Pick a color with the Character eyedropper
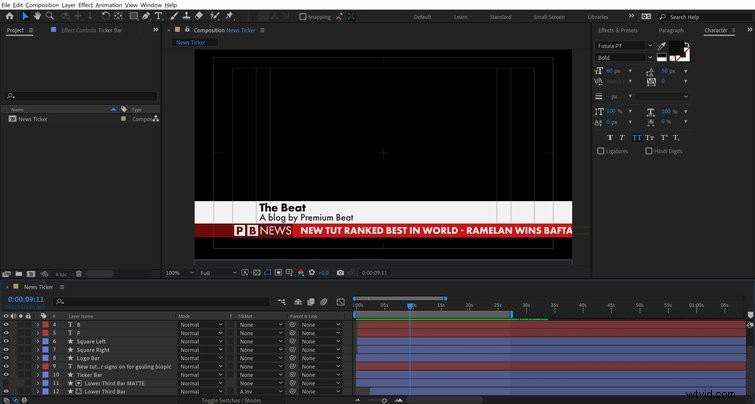 pyautogui.click(x=662, y=47)
